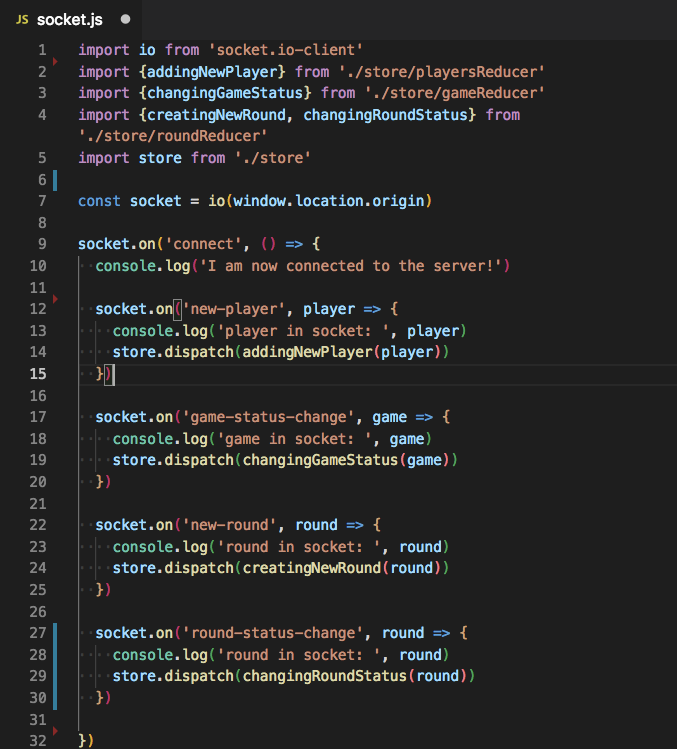The image size is (677, 749).
Task: Click changingRoundStatus(round) call on line 29
Action: [x=355, y=676]
